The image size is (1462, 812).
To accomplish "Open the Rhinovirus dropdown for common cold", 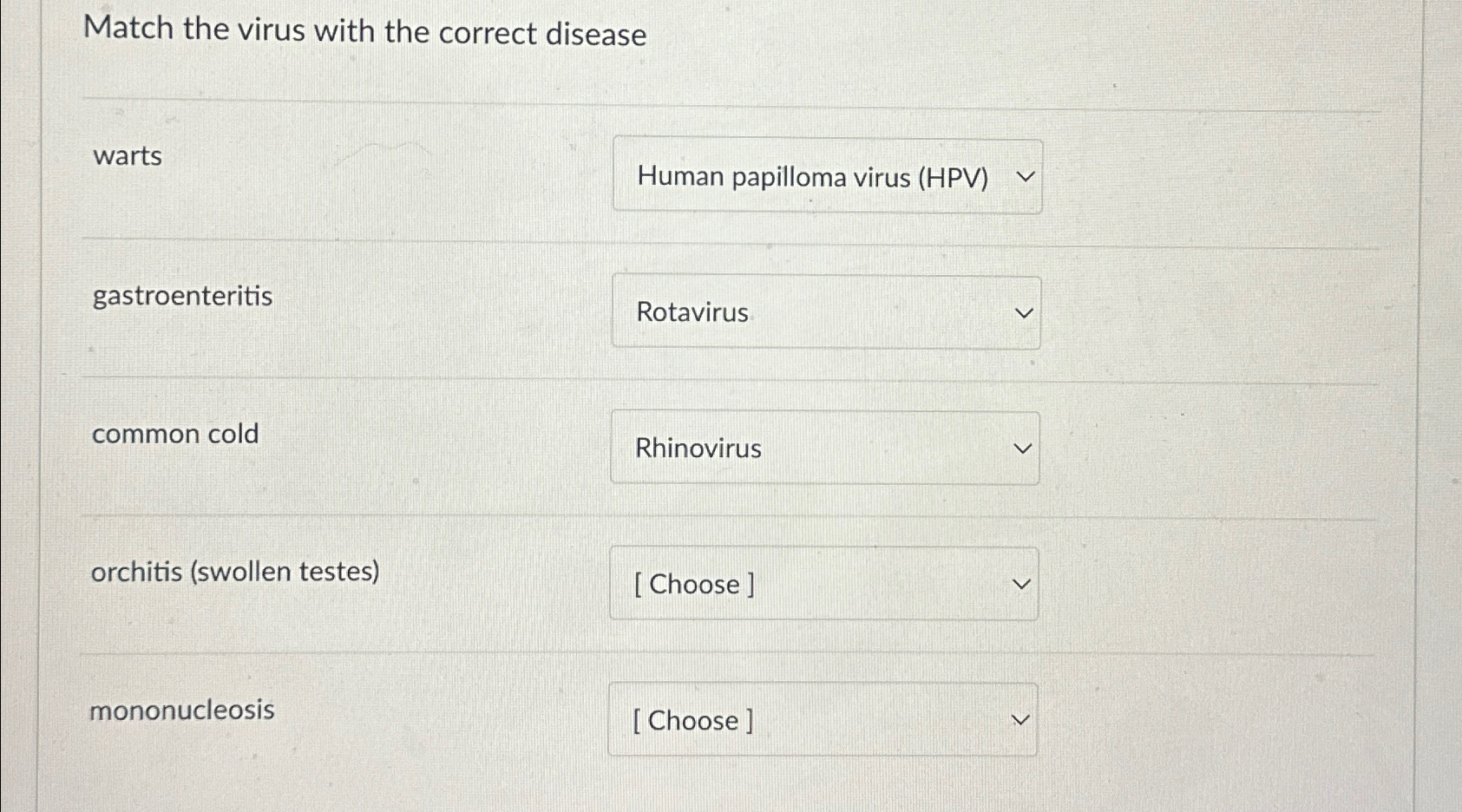I will pyautogui.click(x=824, y=449).
